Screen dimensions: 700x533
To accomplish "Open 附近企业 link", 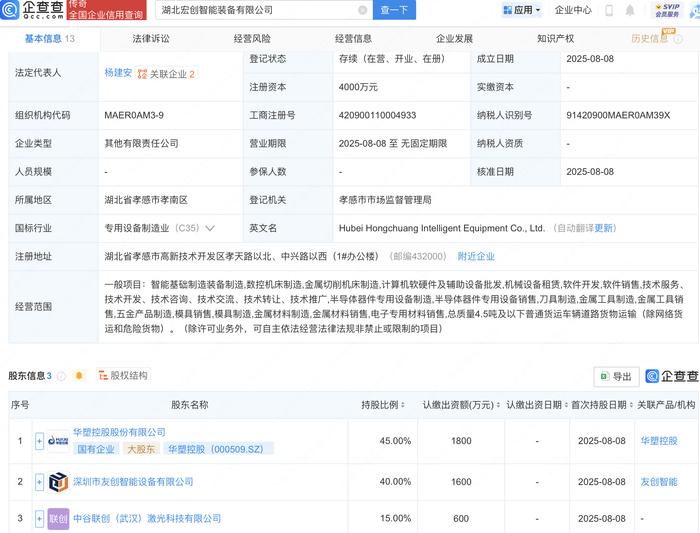I will [476, 256].
